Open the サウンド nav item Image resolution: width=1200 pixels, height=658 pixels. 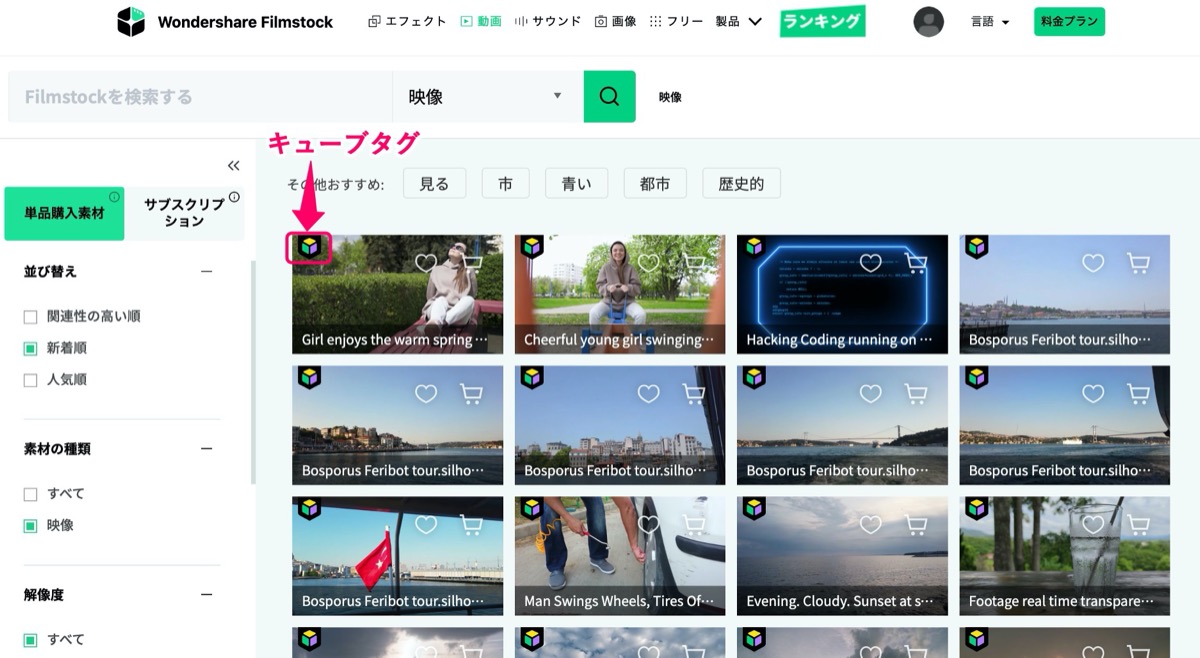(x=548, y=21)
